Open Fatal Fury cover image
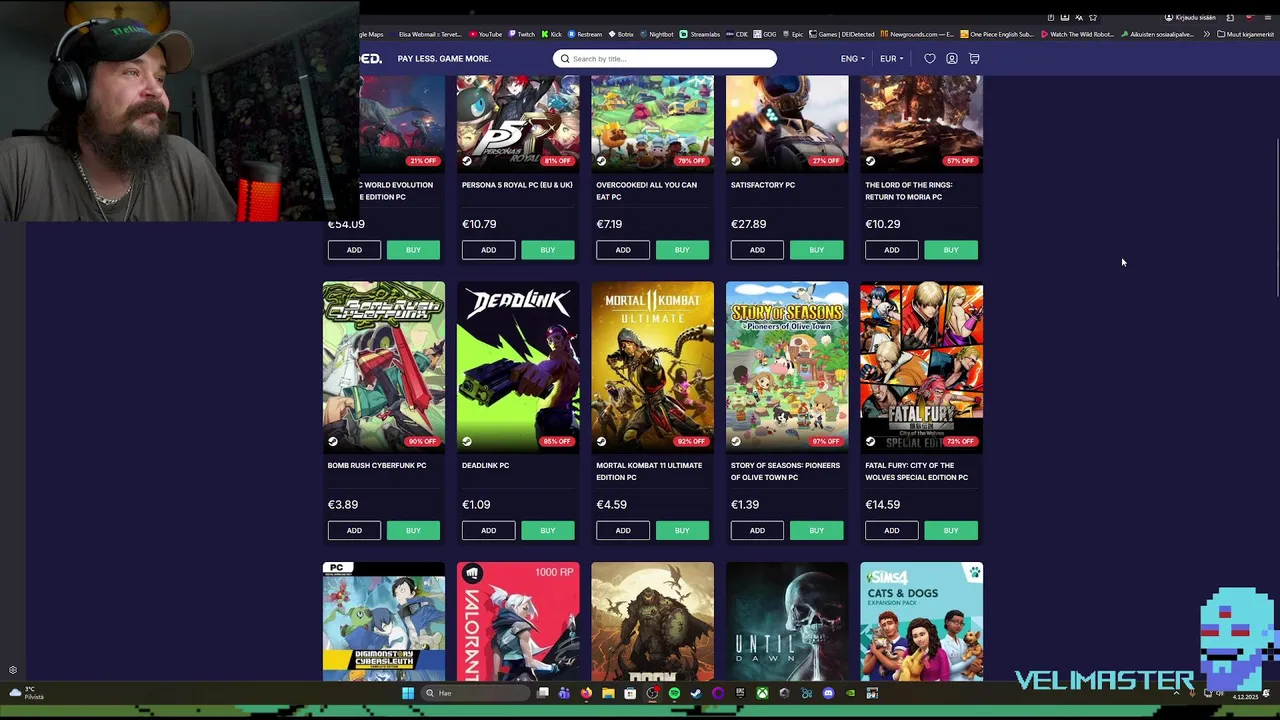 [922, 367]
